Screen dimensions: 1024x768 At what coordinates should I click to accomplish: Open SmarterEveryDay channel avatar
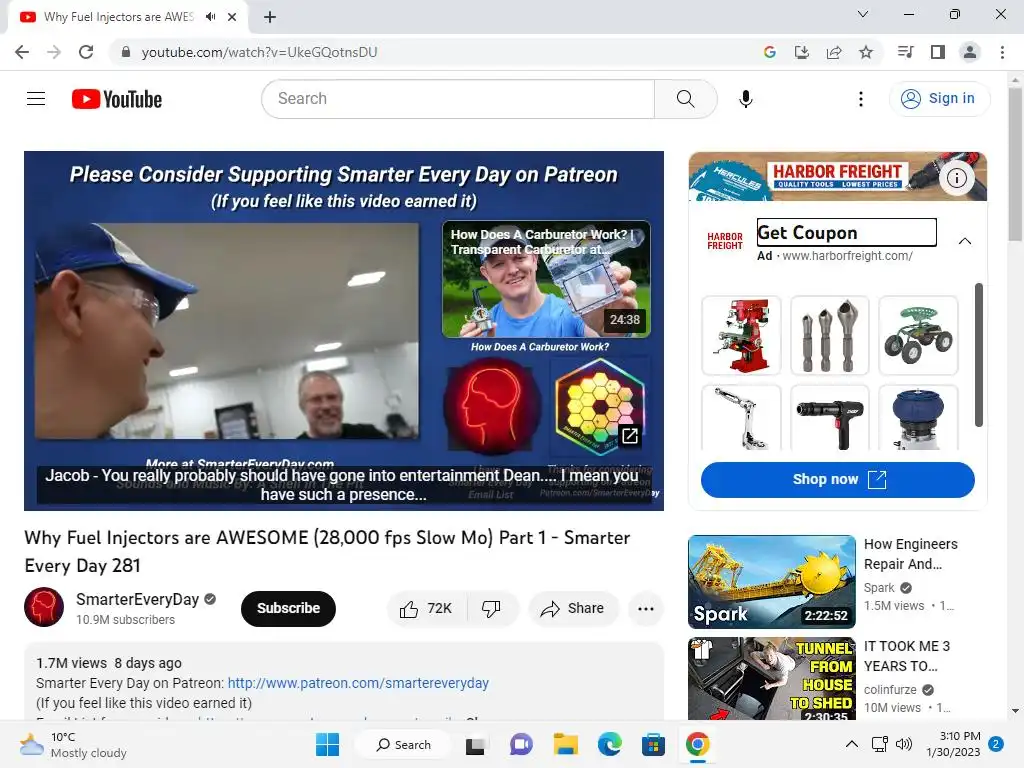click(44, 607)
